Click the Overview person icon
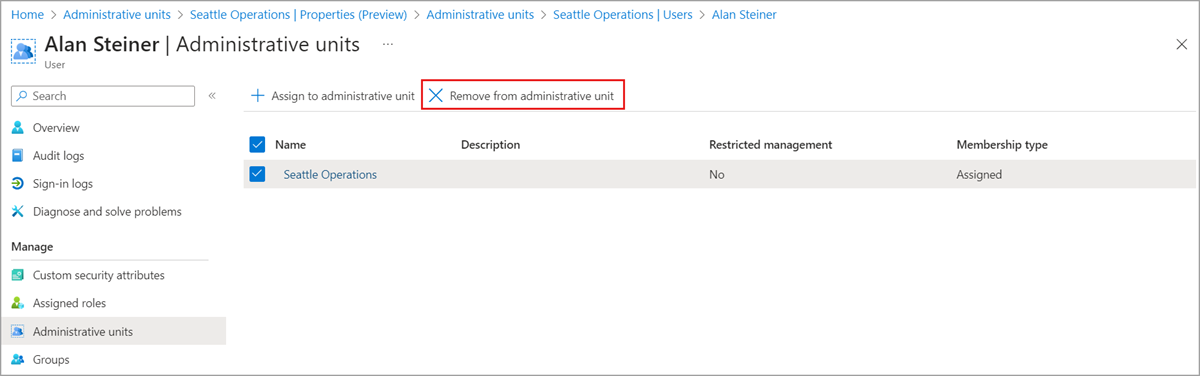This screenshot has height=376, width=1200. (18, 128)
